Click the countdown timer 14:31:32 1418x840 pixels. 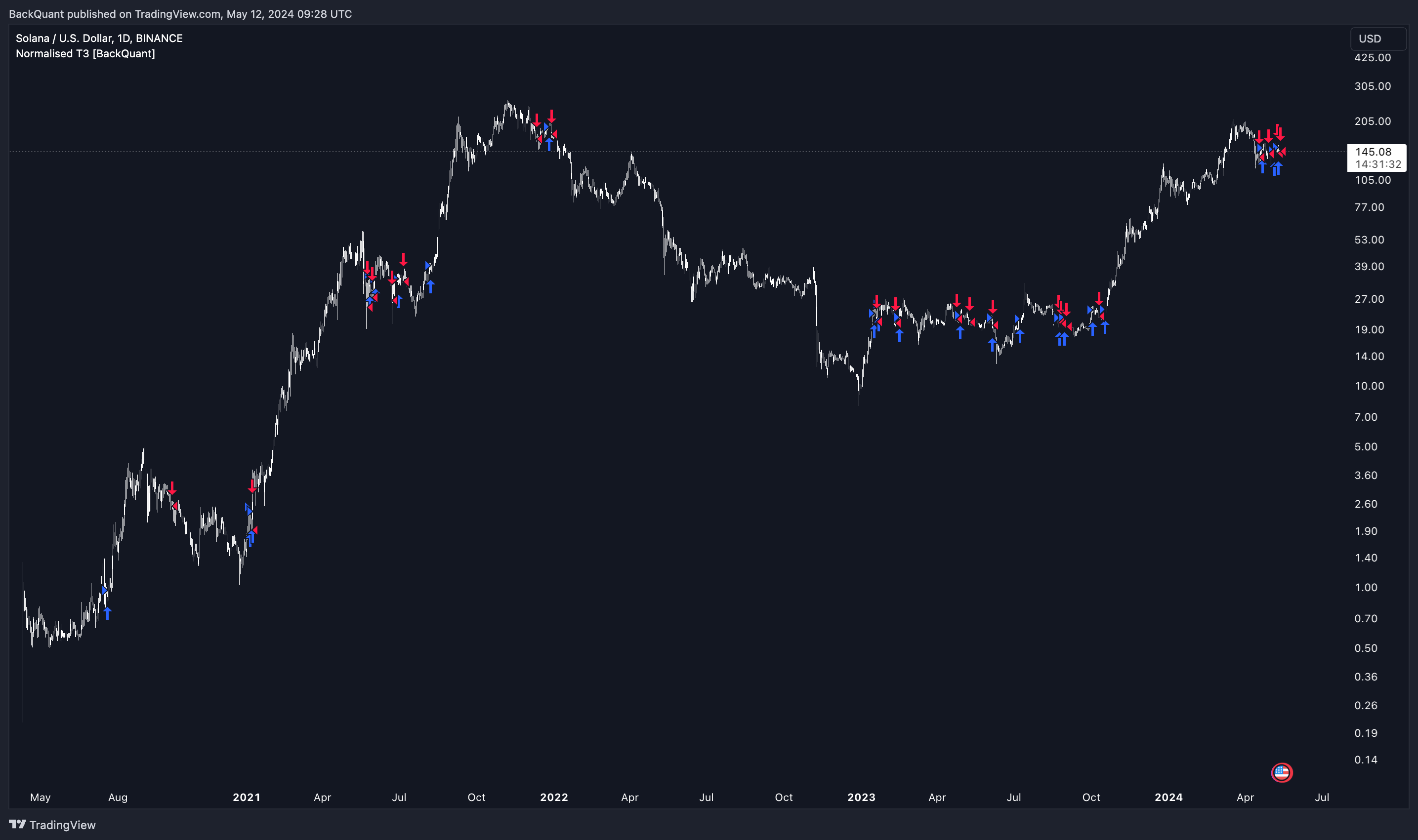pos(1378,164)
